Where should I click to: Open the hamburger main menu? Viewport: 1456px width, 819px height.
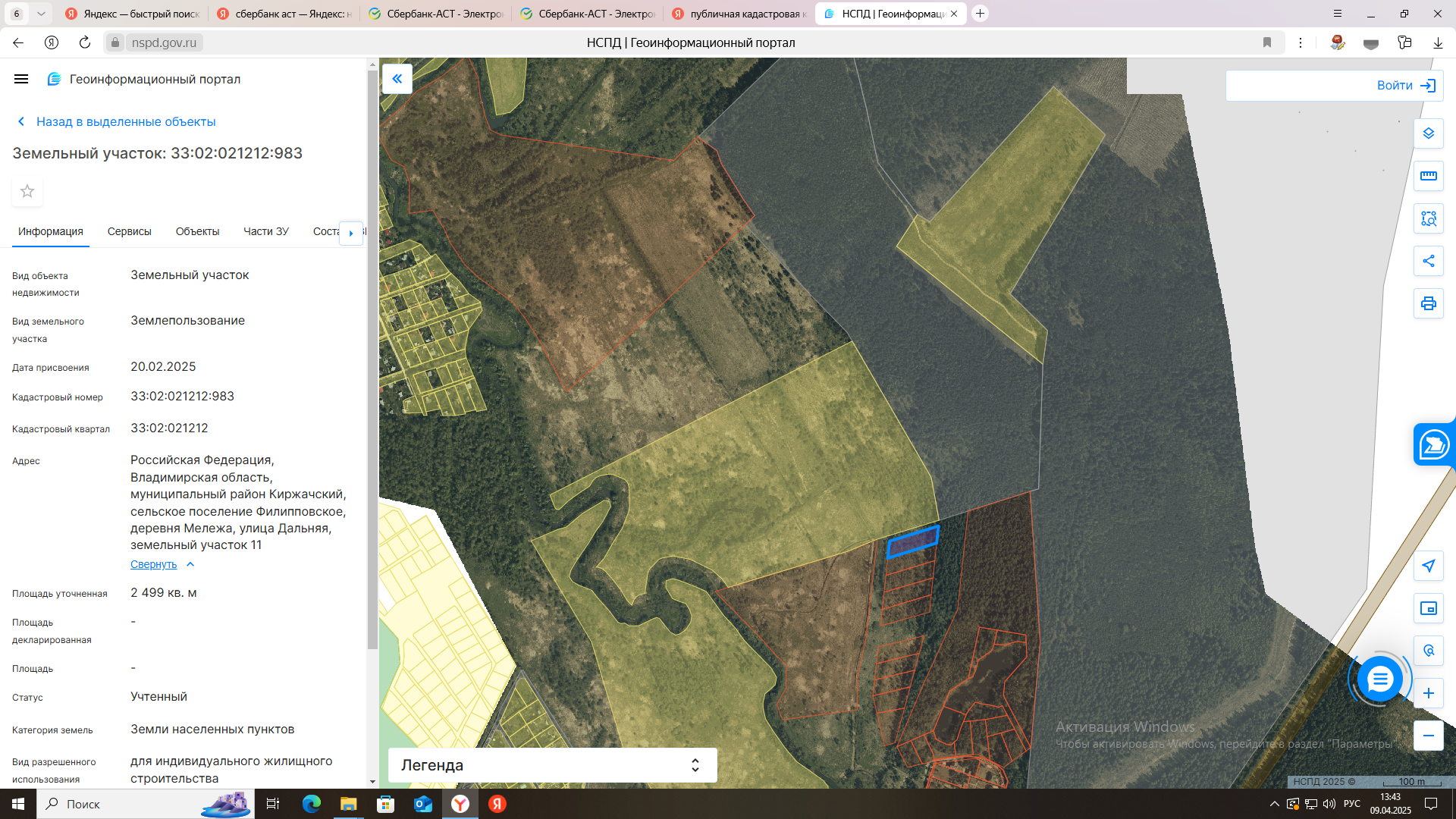(x=21, y=79)
